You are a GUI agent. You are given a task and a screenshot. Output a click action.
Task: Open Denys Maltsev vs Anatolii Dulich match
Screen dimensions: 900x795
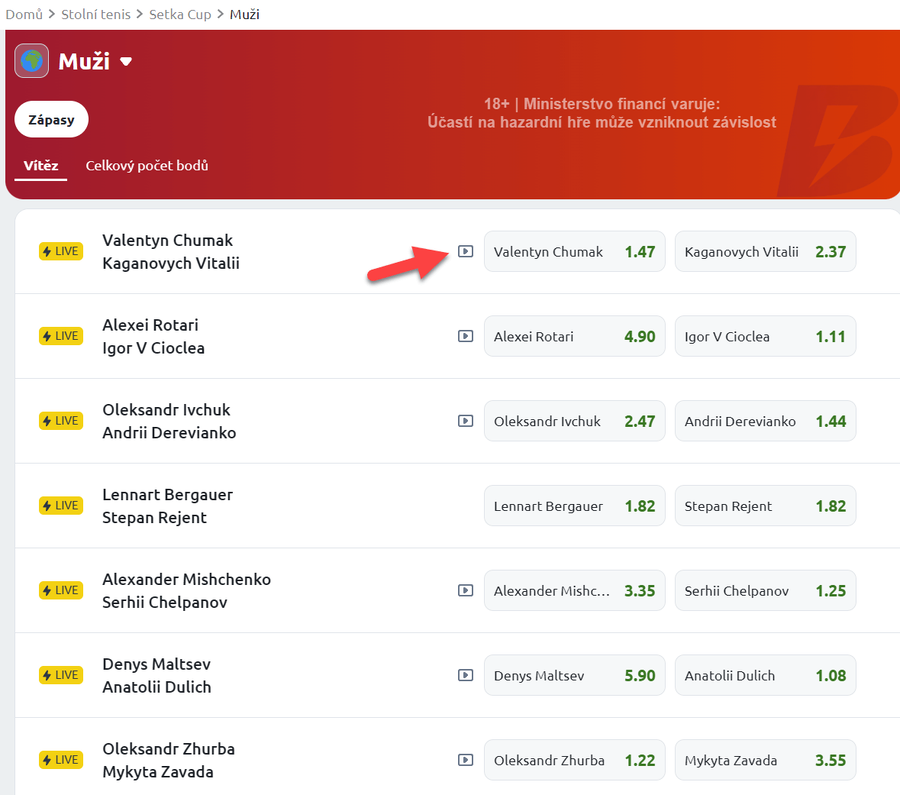coord(157,676)
